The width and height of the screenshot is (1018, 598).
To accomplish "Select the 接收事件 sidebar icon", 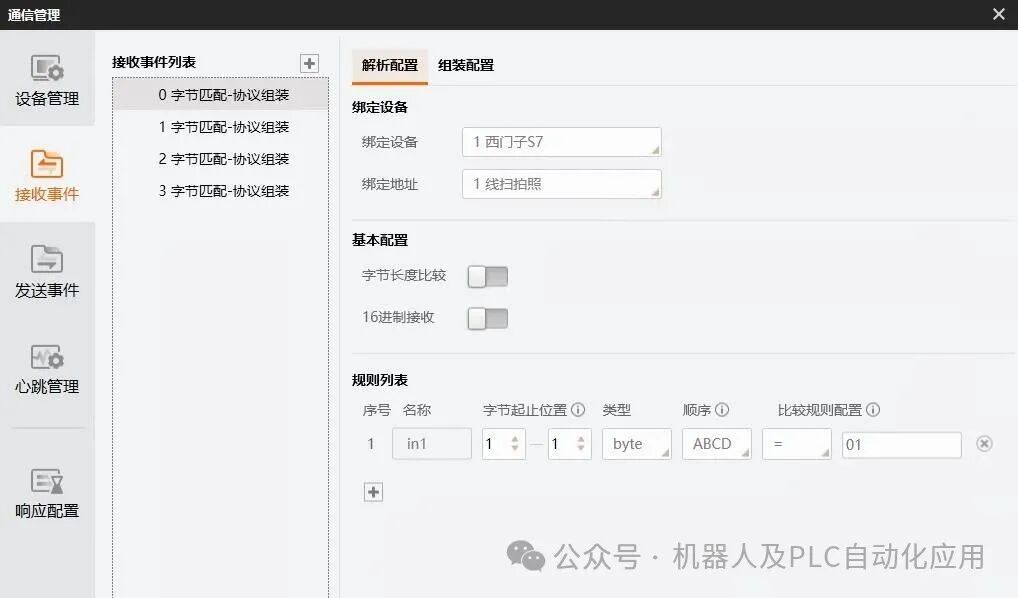I will click(x=47, y=164).
